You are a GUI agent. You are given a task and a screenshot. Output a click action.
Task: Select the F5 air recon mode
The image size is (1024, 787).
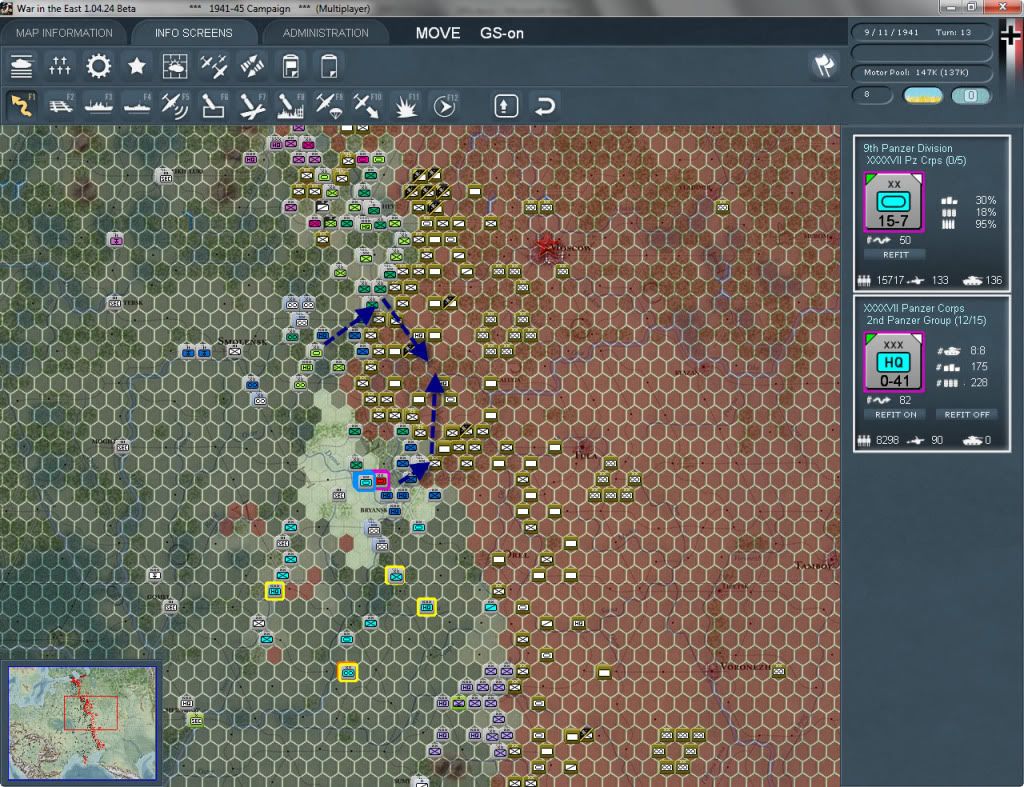pyautogui.click(x=175, y=105)
